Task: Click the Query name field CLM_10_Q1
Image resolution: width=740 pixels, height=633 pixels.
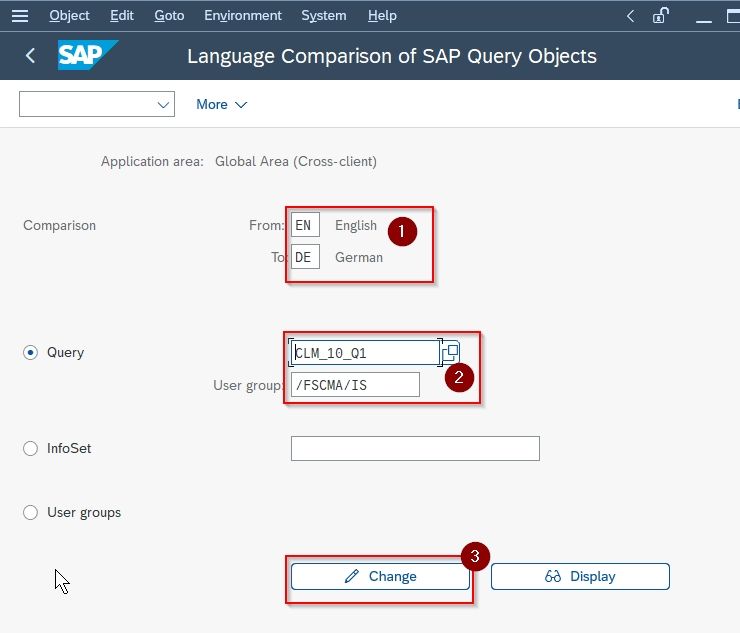Action: click(365, 353)
